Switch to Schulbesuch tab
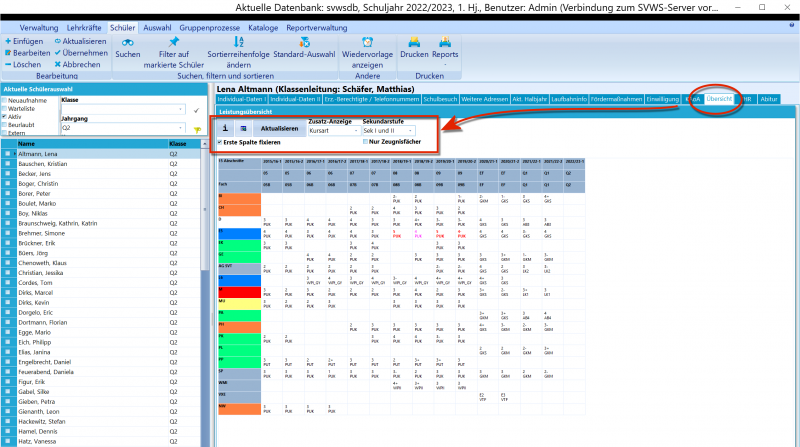This screenshot has width=800, height=447. pyautogui.click(x=440, y=99)
